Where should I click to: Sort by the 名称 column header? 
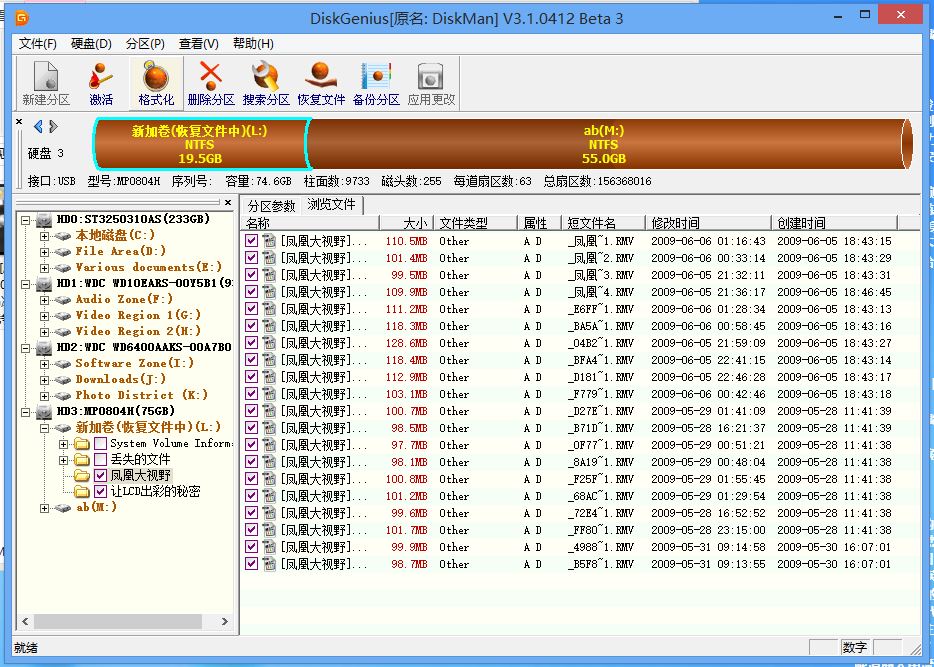click(310, 223)
